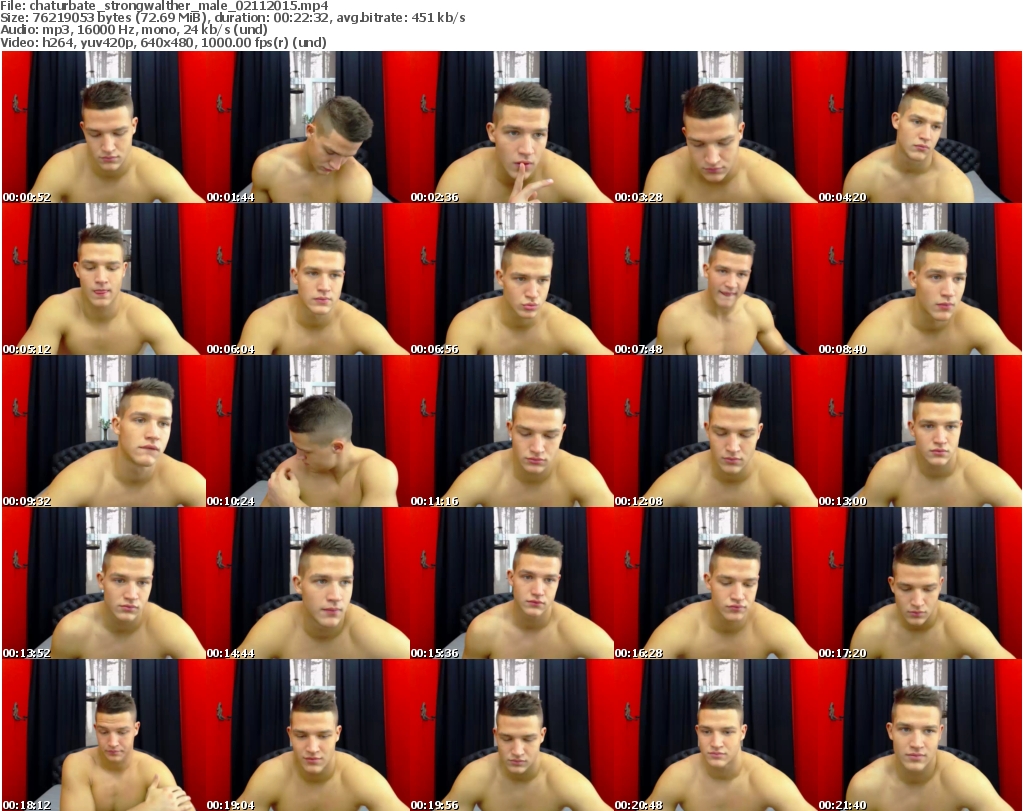Click the thumbnail stamped 00:18:12
Image resolution: width=1024 pixels, height=811 pixels.
104,735
